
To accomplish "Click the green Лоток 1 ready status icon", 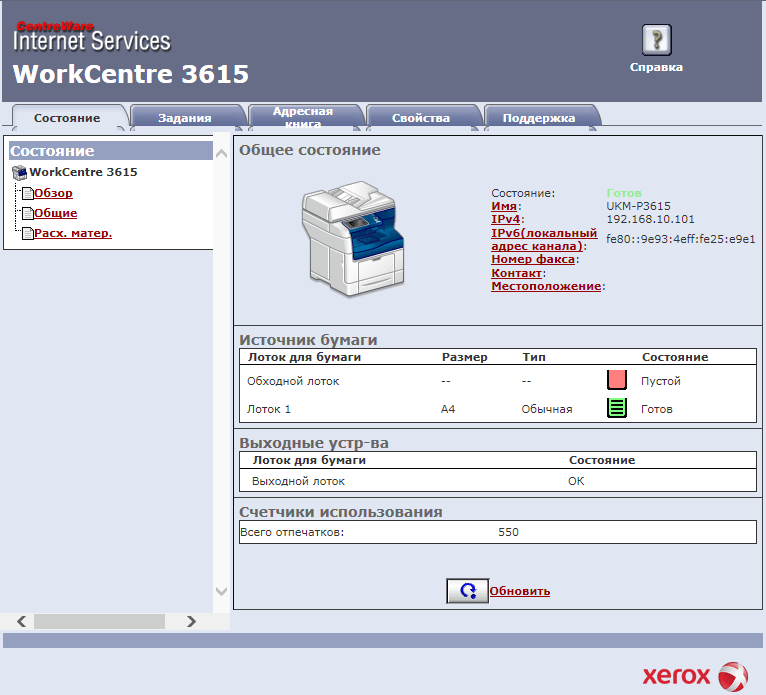I will click(617, 408).
